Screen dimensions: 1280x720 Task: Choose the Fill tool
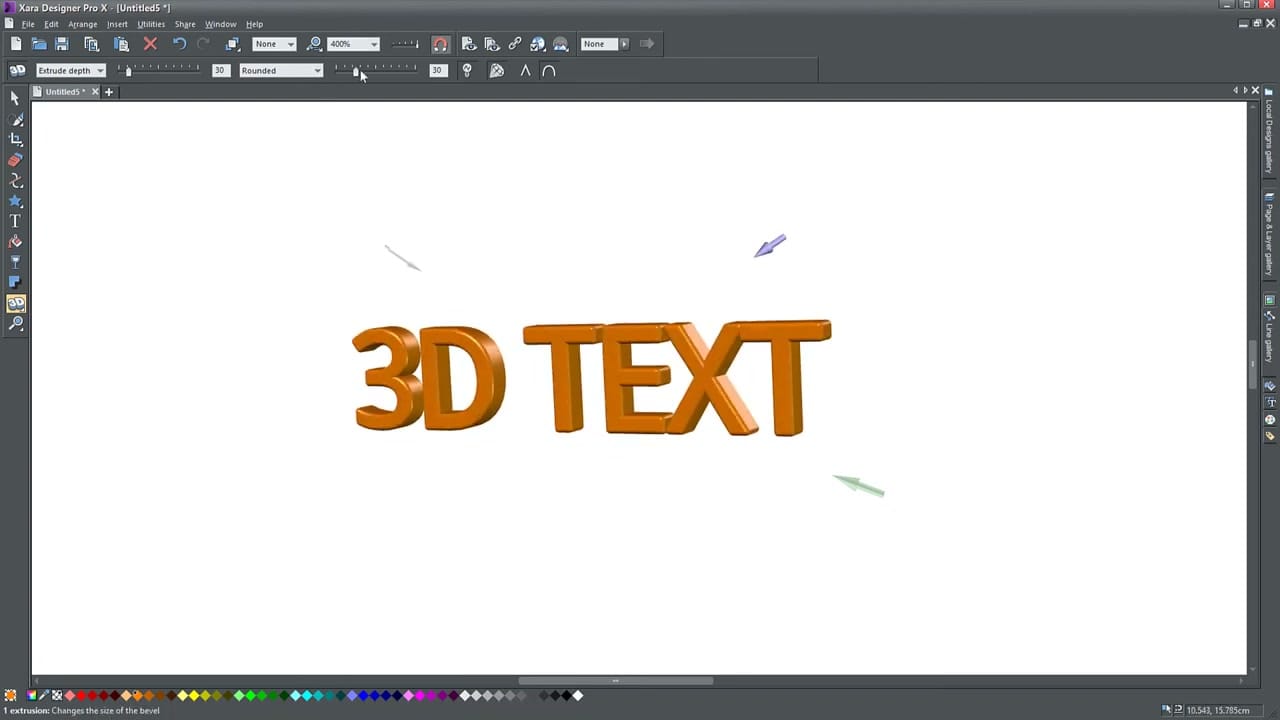(x=15, y=241)
